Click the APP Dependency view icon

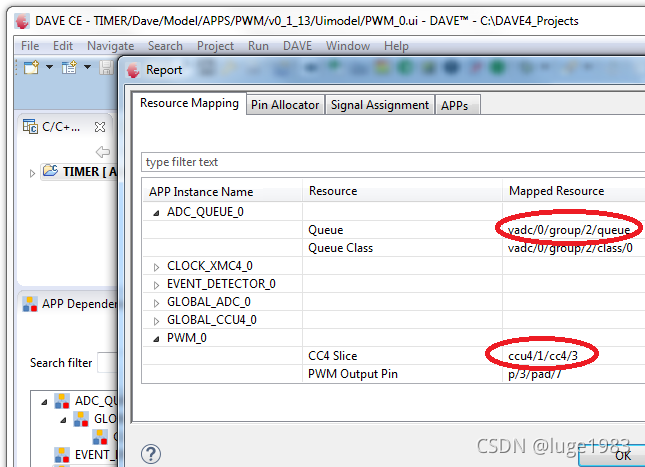click(x=30, y=304)
